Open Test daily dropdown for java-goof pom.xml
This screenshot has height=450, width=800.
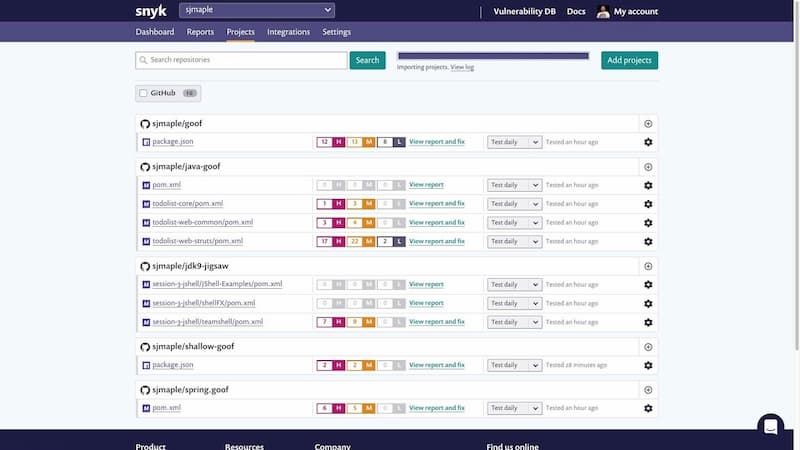pyautogui.click(x=514, y=185)
